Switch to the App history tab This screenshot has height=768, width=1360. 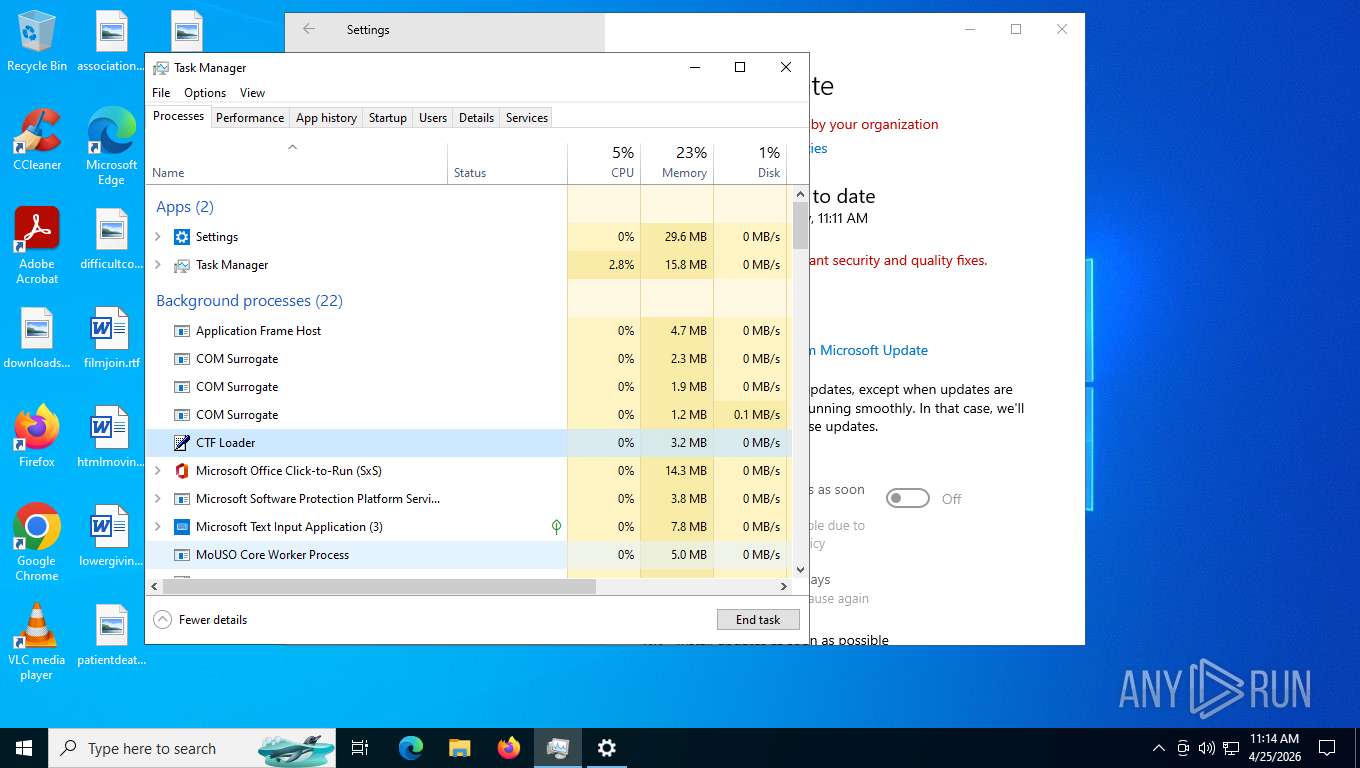326,118
